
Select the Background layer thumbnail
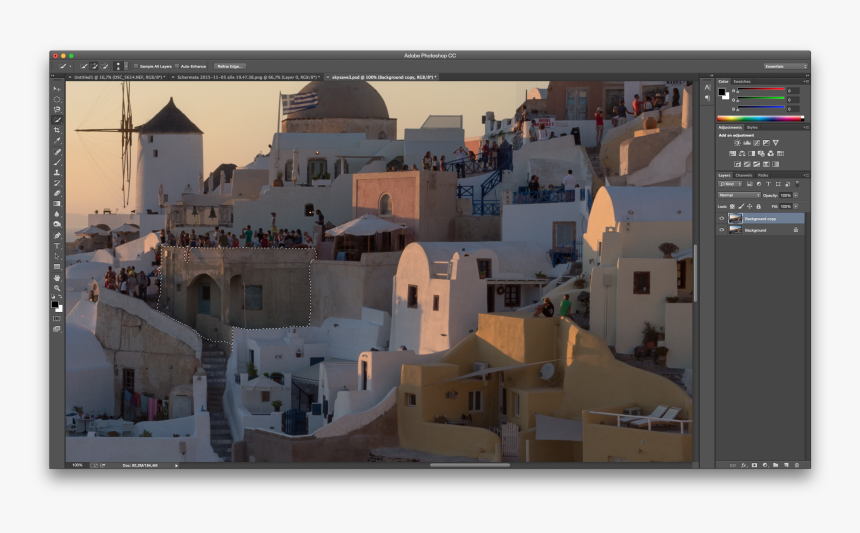point(735,230)
